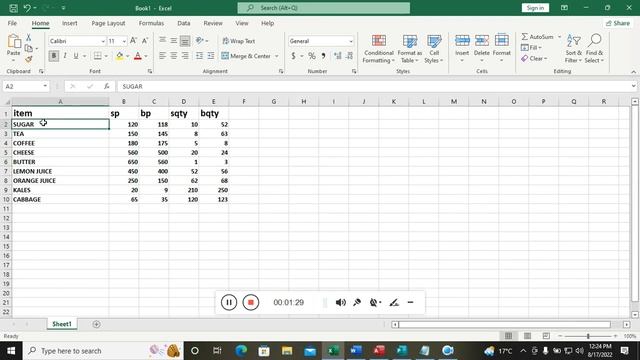640x360 pixels.
Task: Open the Clear dropdown in Editing
Action: 534,59
